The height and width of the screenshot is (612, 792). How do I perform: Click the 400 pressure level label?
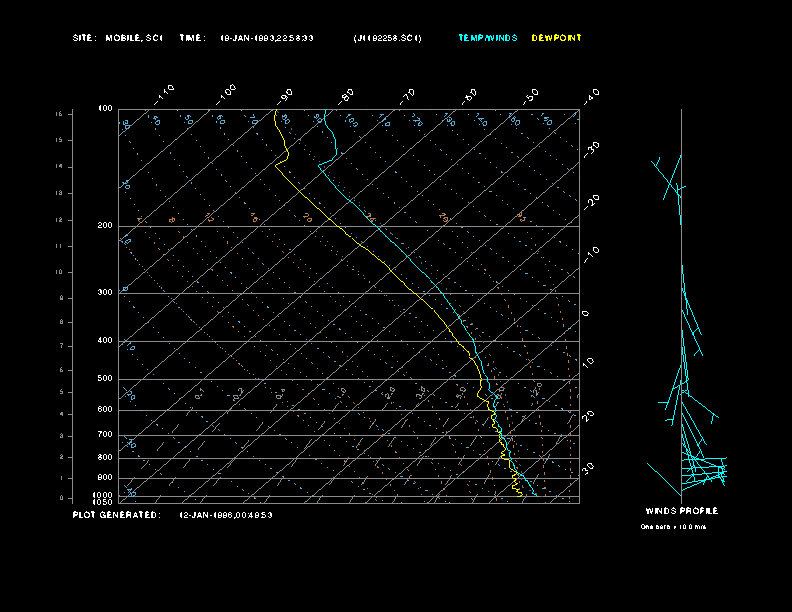click(105, 340)
